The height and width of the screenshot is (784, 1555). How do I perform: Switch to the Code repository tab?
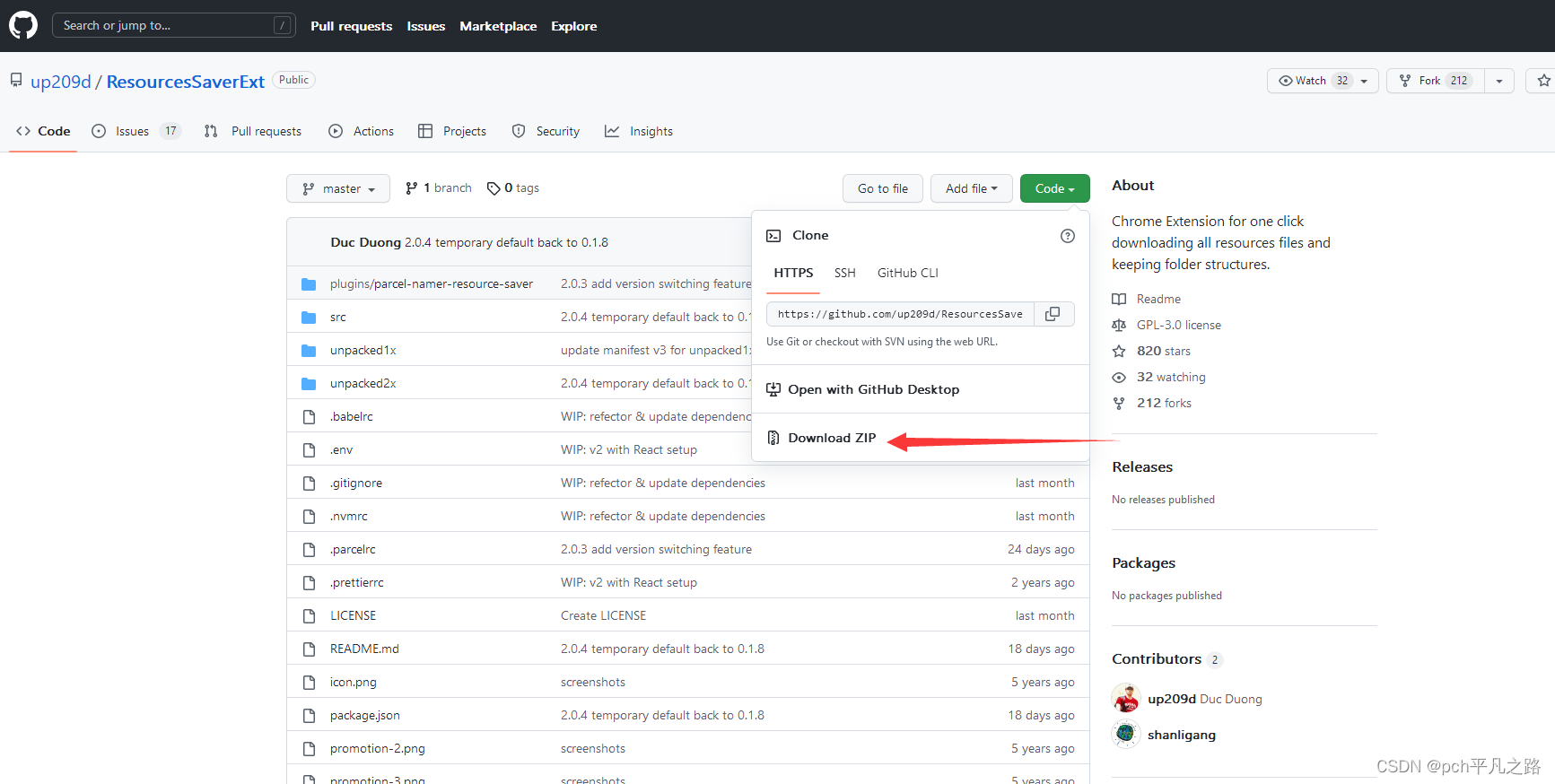(43, 131)
